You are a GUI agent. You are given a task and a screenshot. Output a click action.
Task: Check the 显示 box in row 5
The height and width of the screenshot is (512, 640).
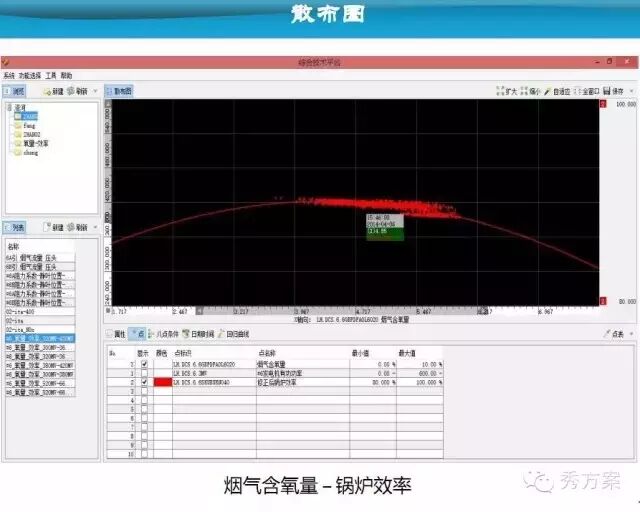tap(144, 409)
